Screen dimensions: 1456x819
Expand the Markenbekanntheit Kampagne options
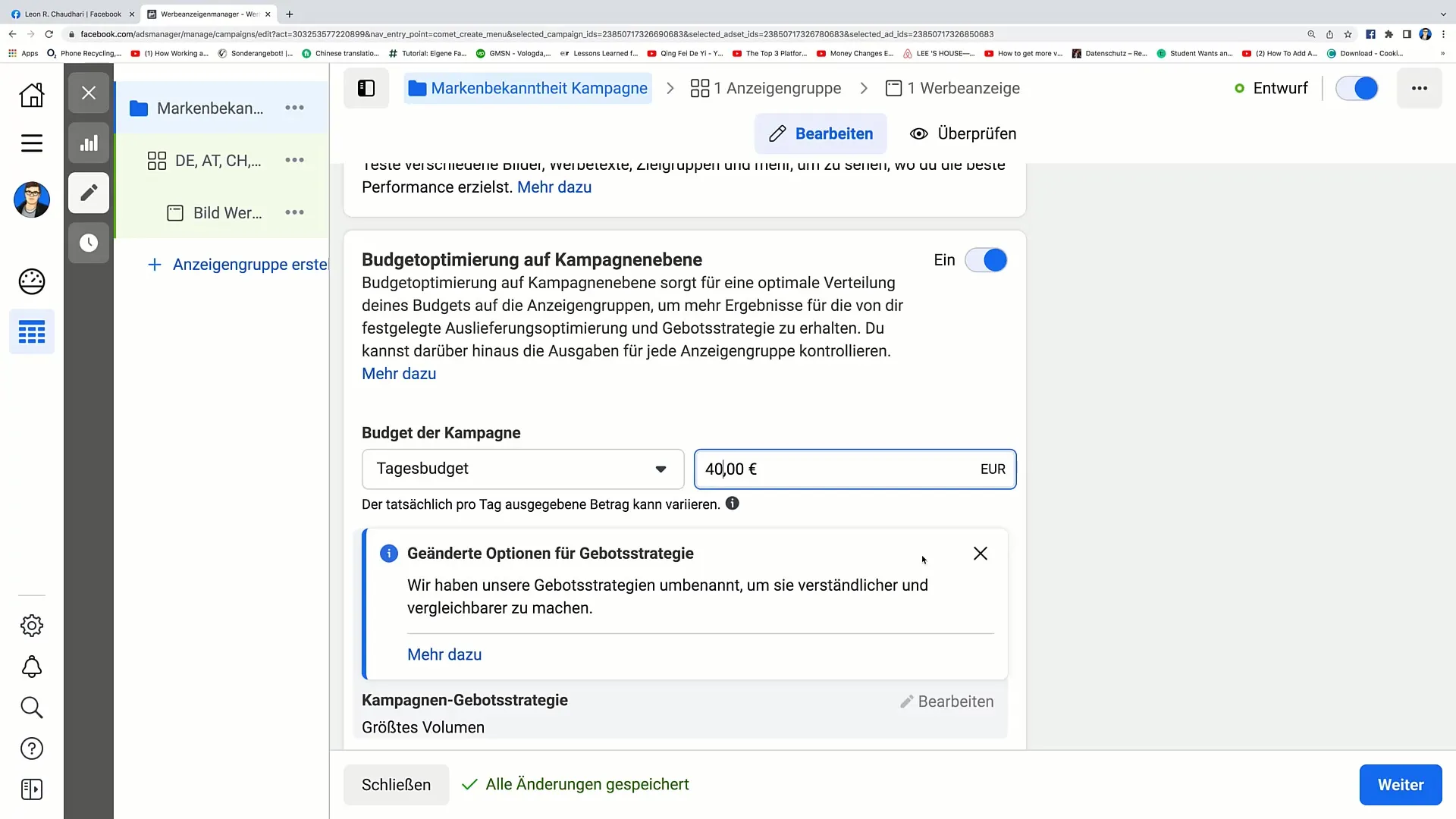point(295,108)
